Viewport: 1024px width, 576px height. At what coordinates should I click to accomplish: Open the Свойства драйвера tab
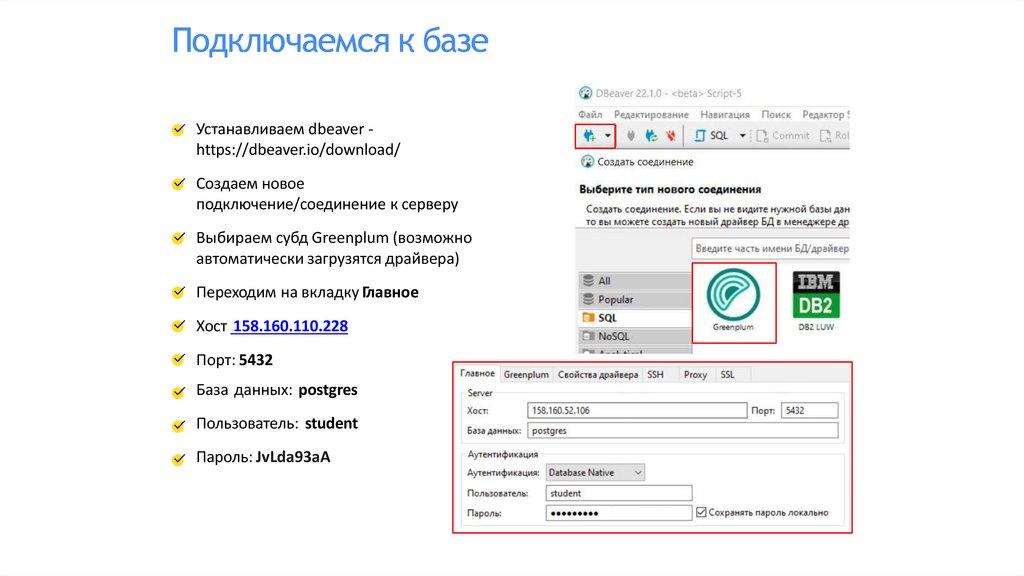[x=598, y=374]
